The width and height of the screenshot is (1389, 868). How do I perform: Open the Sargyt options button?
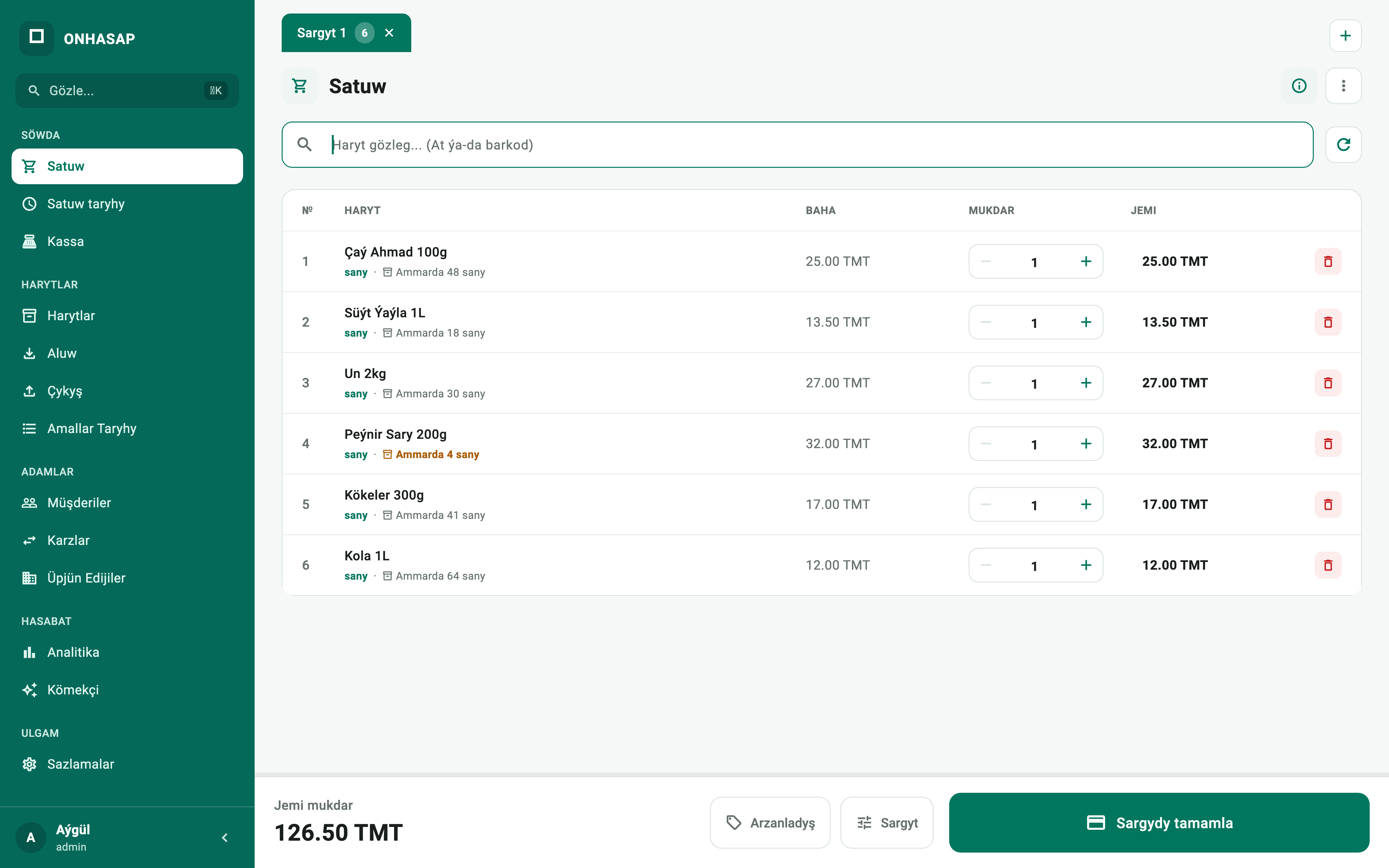(x=887, y=823)
